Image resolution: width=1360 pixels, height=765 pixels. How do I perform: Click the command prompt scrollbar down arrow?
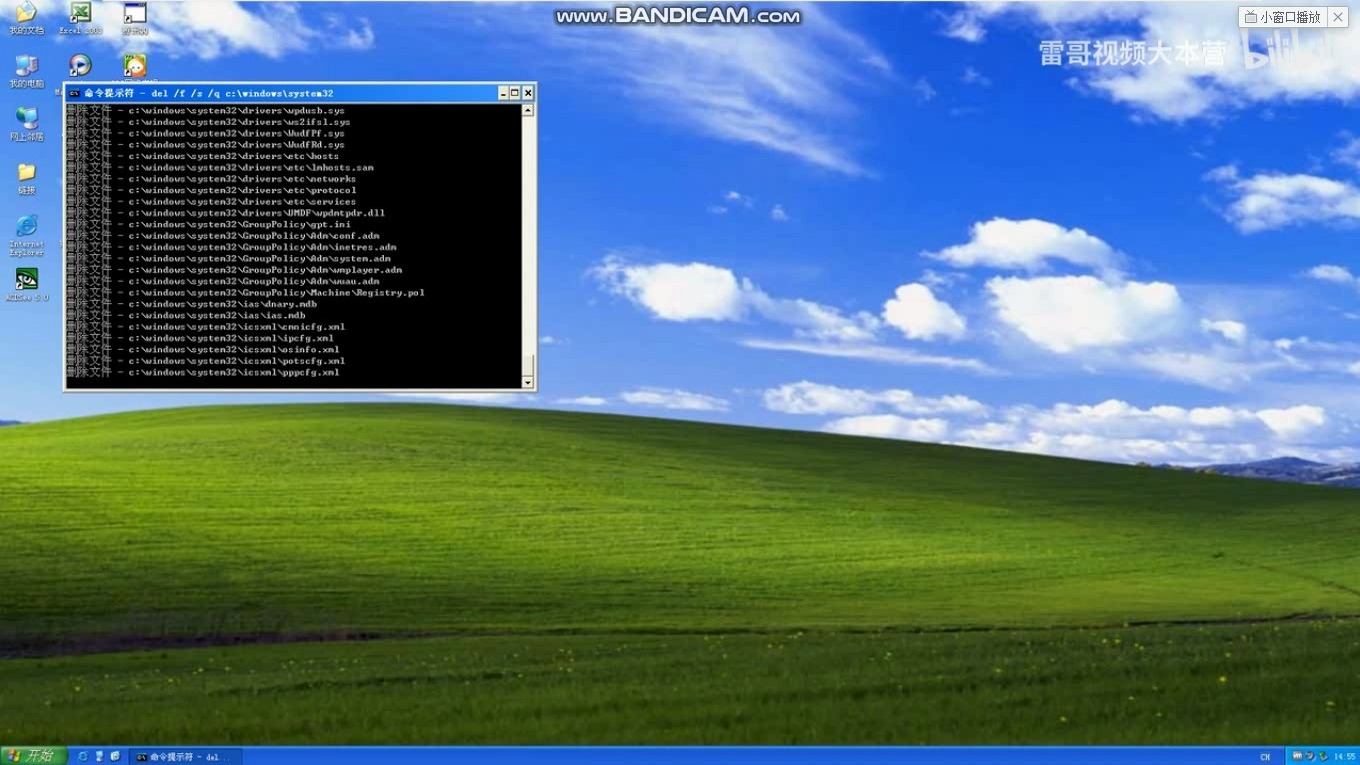(528, 382)
